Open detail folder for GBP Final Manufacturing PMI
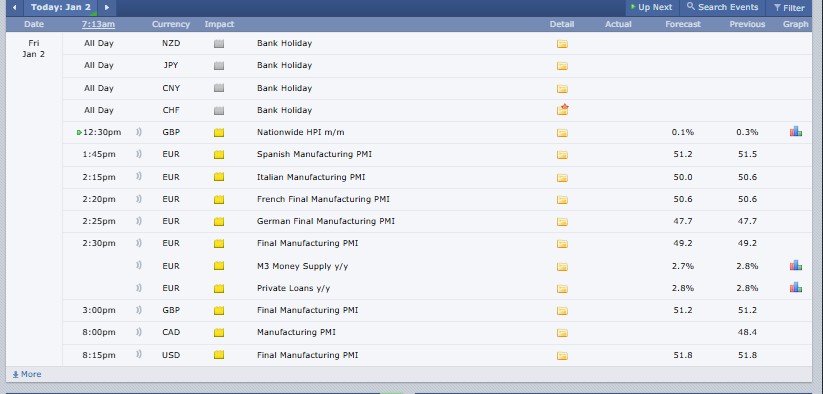The height and width of the screenshot is (394, 823). pos(562,311)
